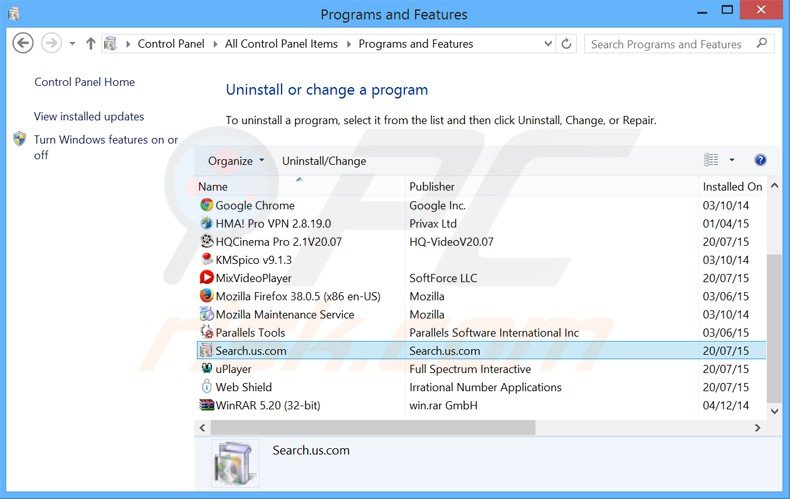Select Web Shield entry
Image resolution: width=790 pixels, height=499 pixels.
point(243,387)
